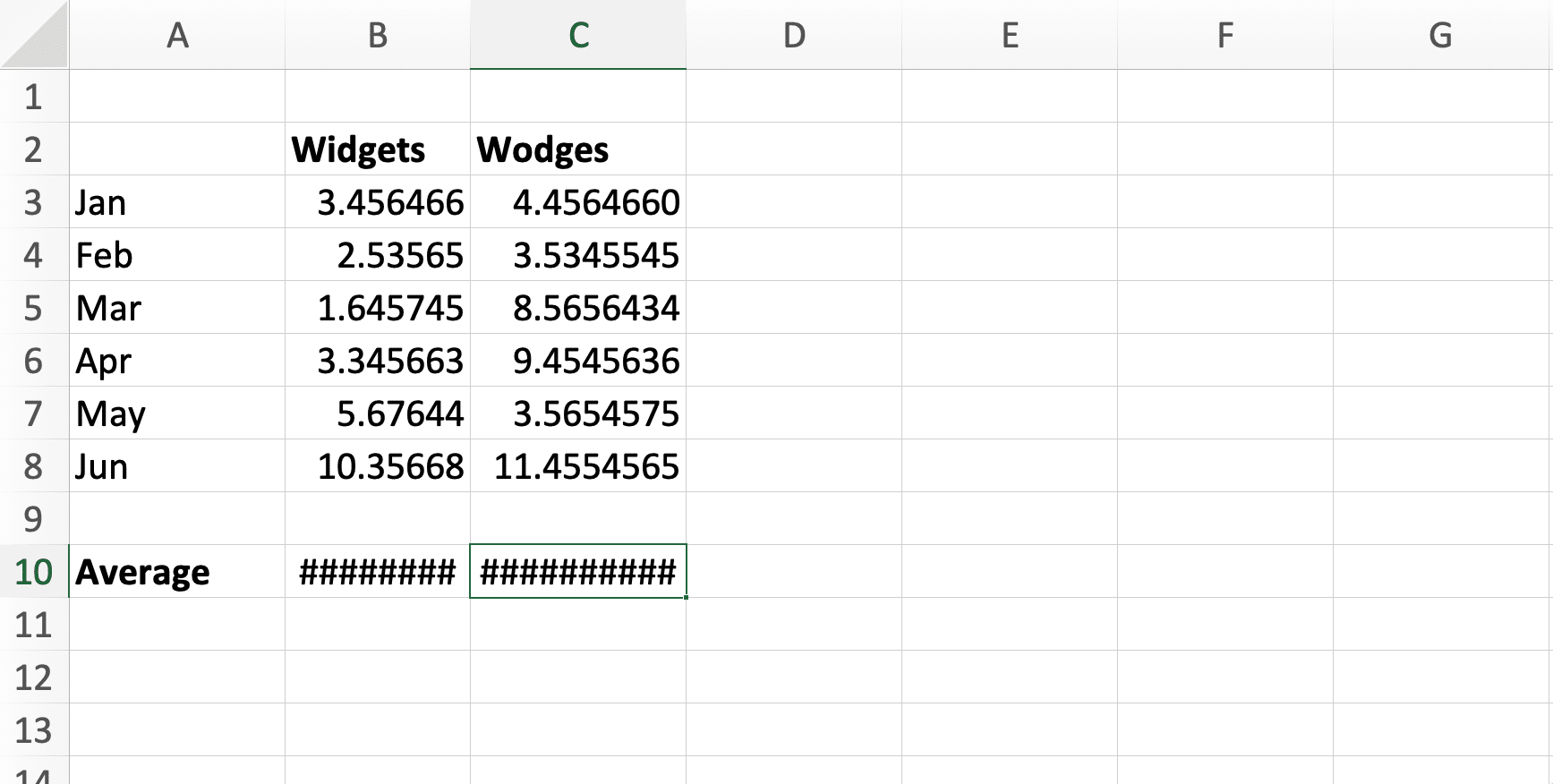Select cell with value 4.4564660
This screenshot has width=1553, height=784.
click(578, 201)
